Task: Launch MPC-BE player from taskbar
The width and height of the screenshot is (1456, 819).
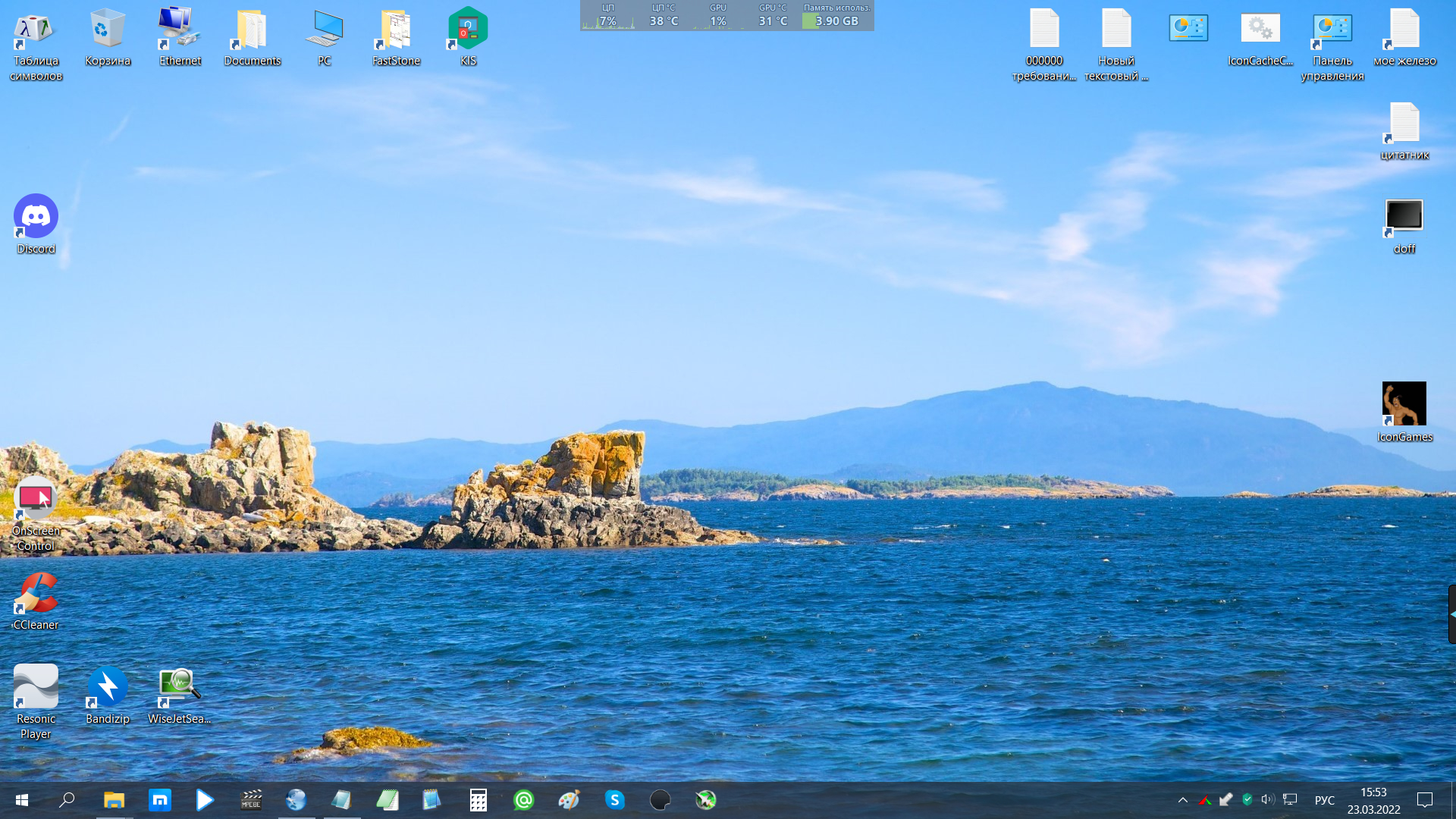Action: (x=251, y=800)
